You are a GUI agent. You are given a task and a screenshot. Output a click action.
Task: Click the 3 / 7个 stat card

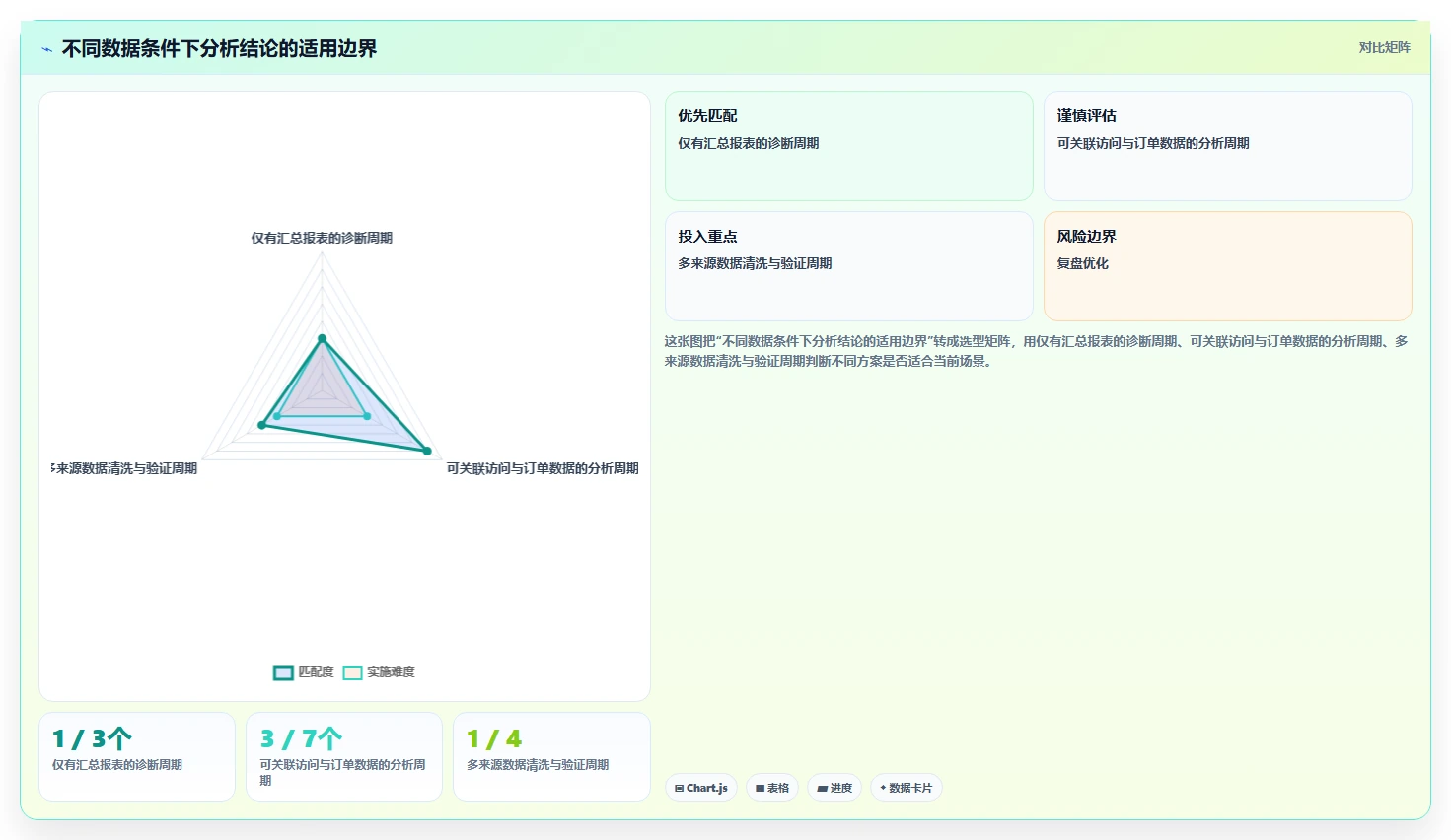[344, 756]
